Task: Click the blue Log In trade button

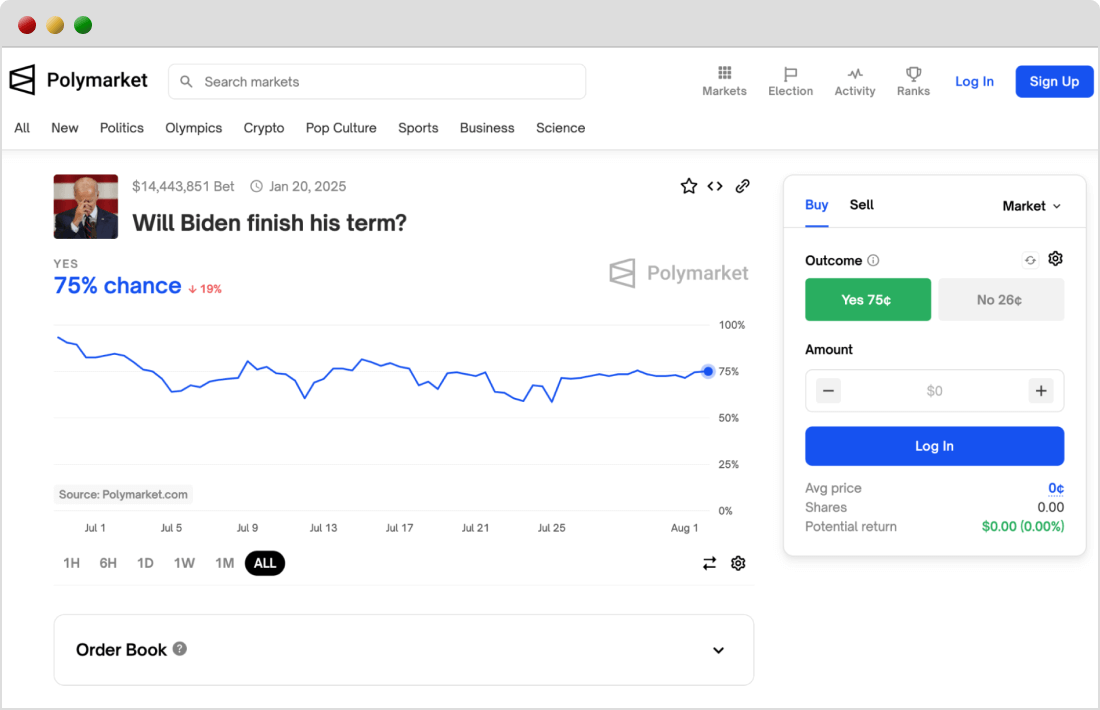Action: point(934,446)
